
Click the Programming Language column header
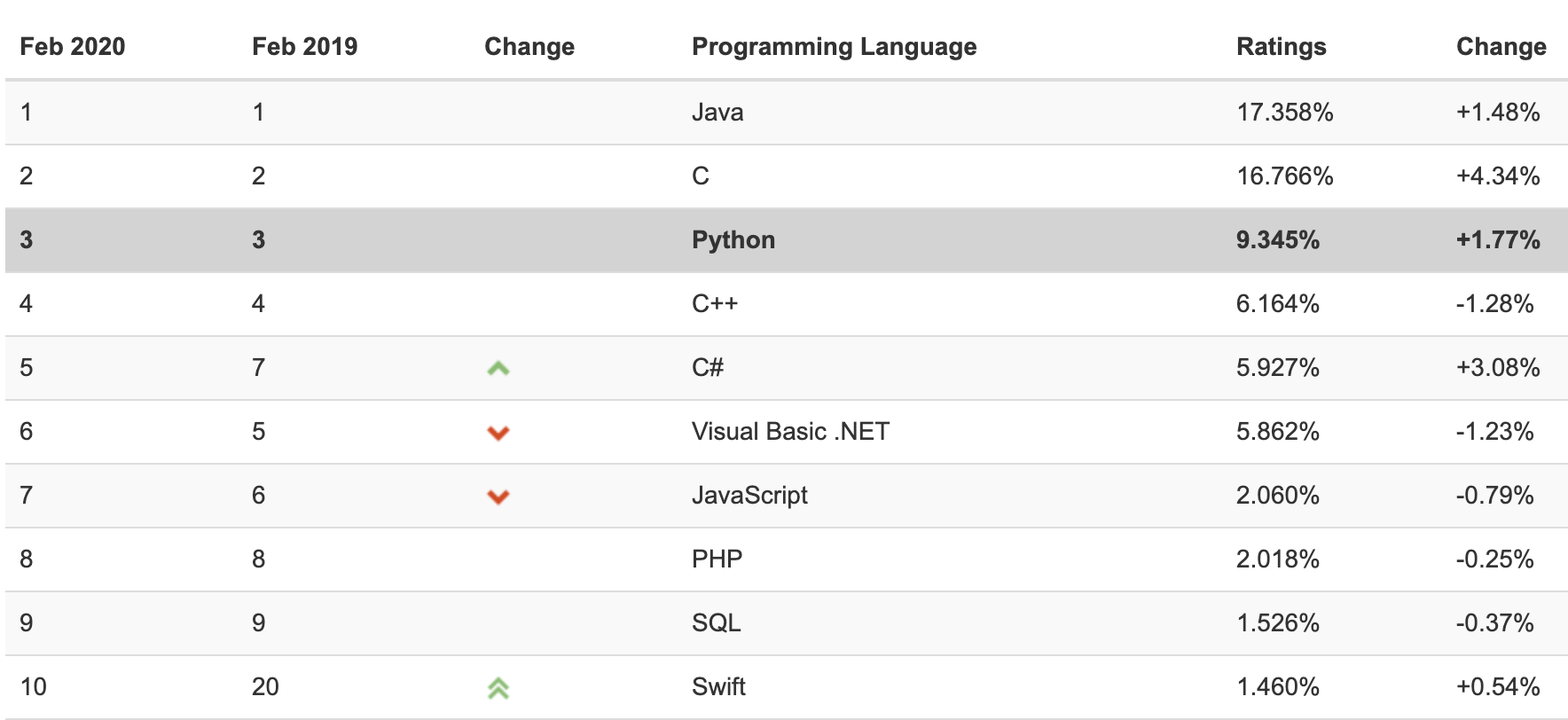835,46
